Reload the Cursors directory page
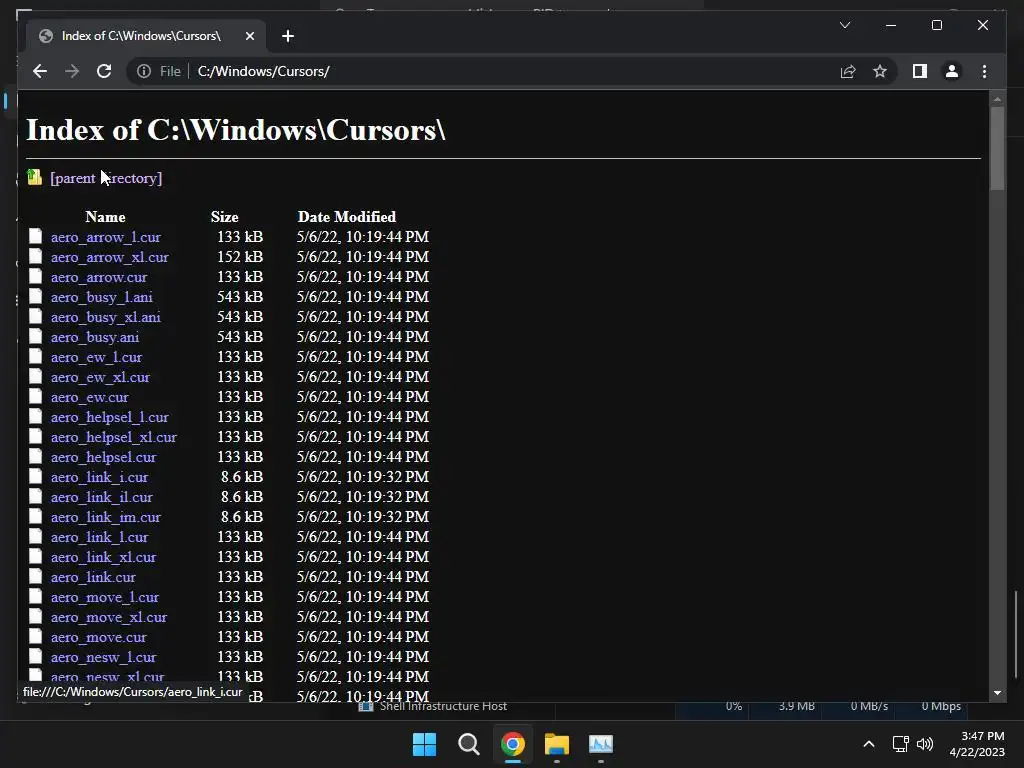 [x=104, y=71]
